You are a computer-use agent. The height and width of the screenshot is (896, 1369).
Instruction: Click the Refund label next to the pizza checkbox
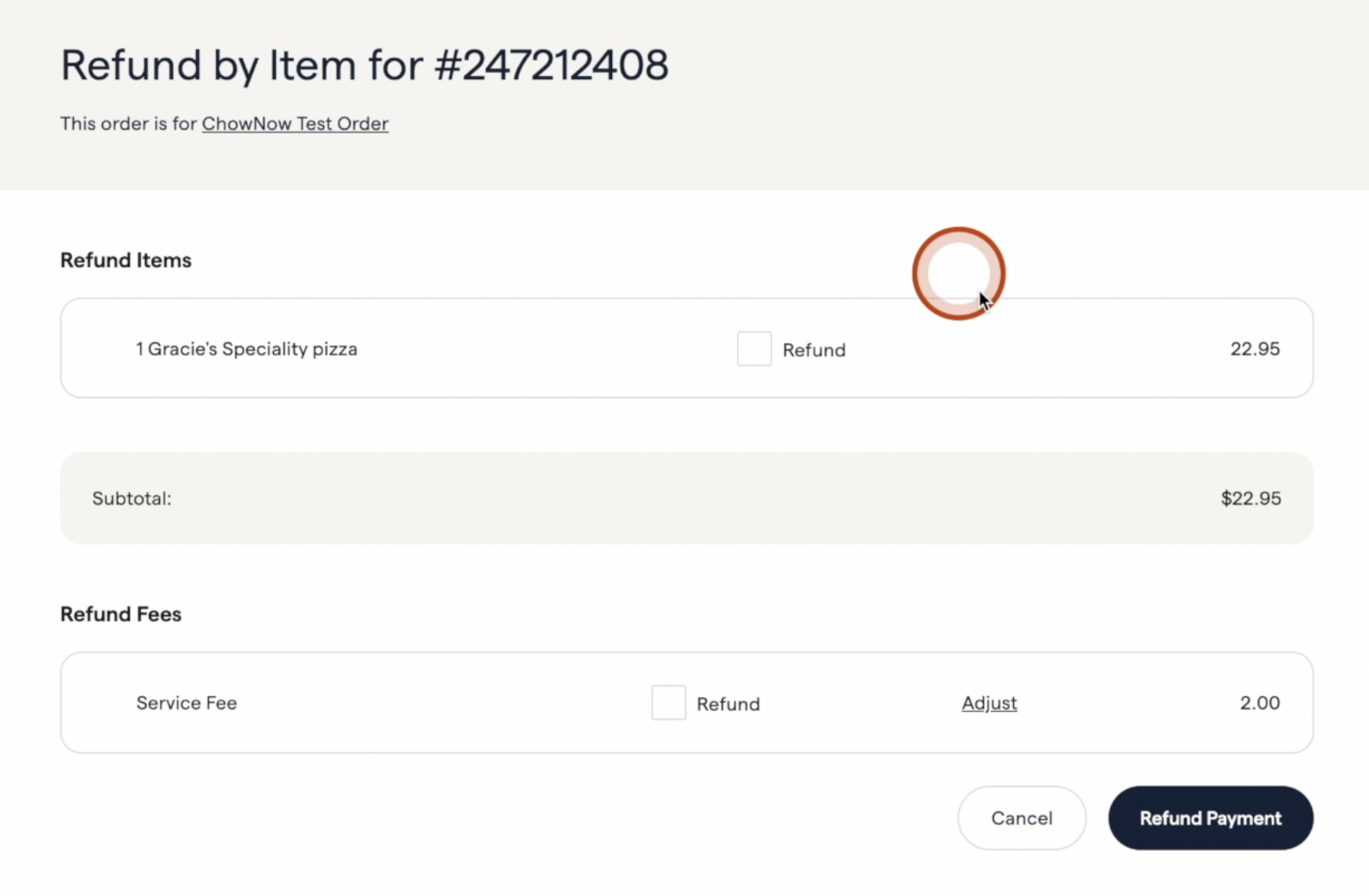pos(814,349)
